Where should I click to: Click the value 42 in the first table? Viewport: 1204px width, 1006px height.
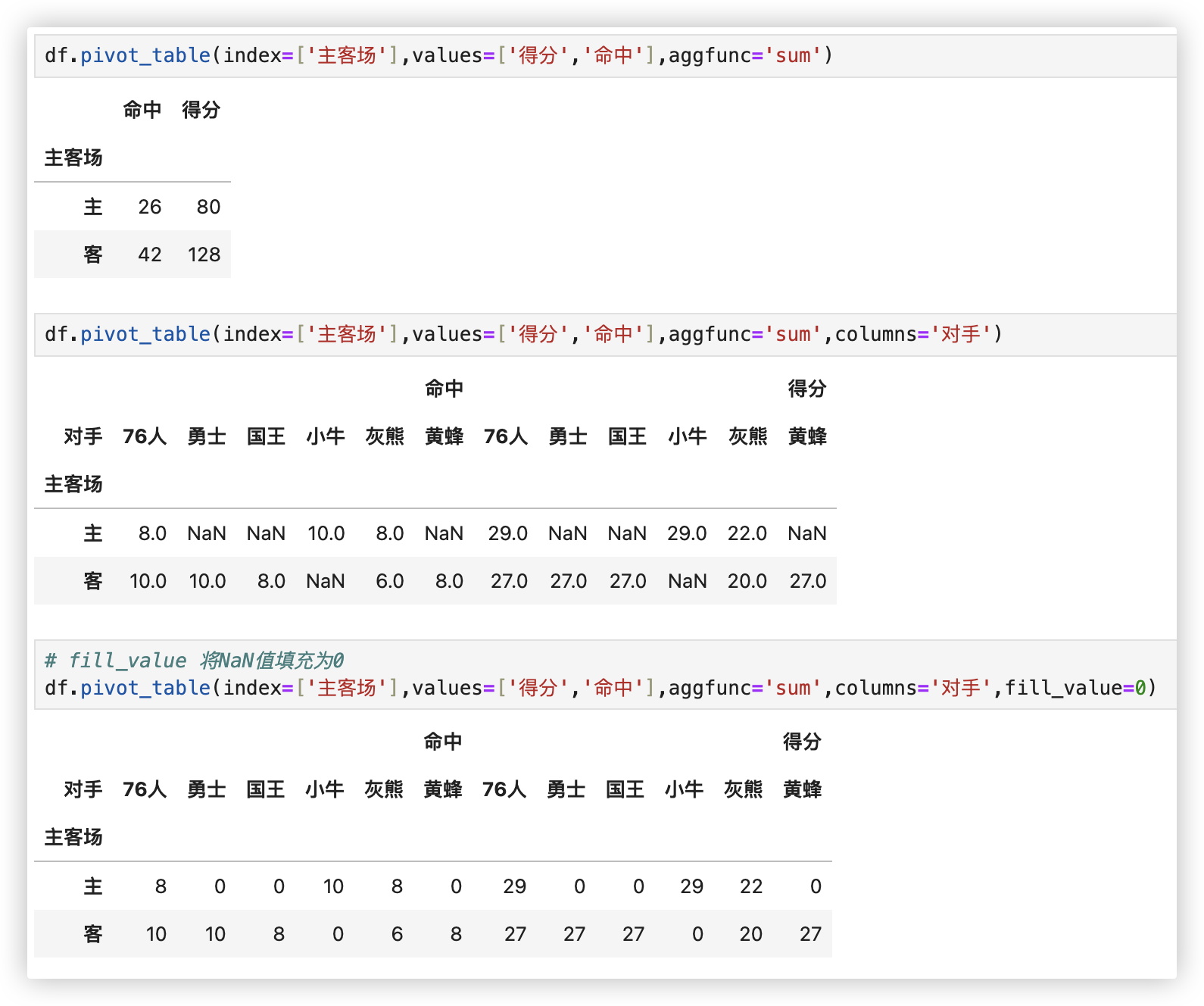pos(149,255)
